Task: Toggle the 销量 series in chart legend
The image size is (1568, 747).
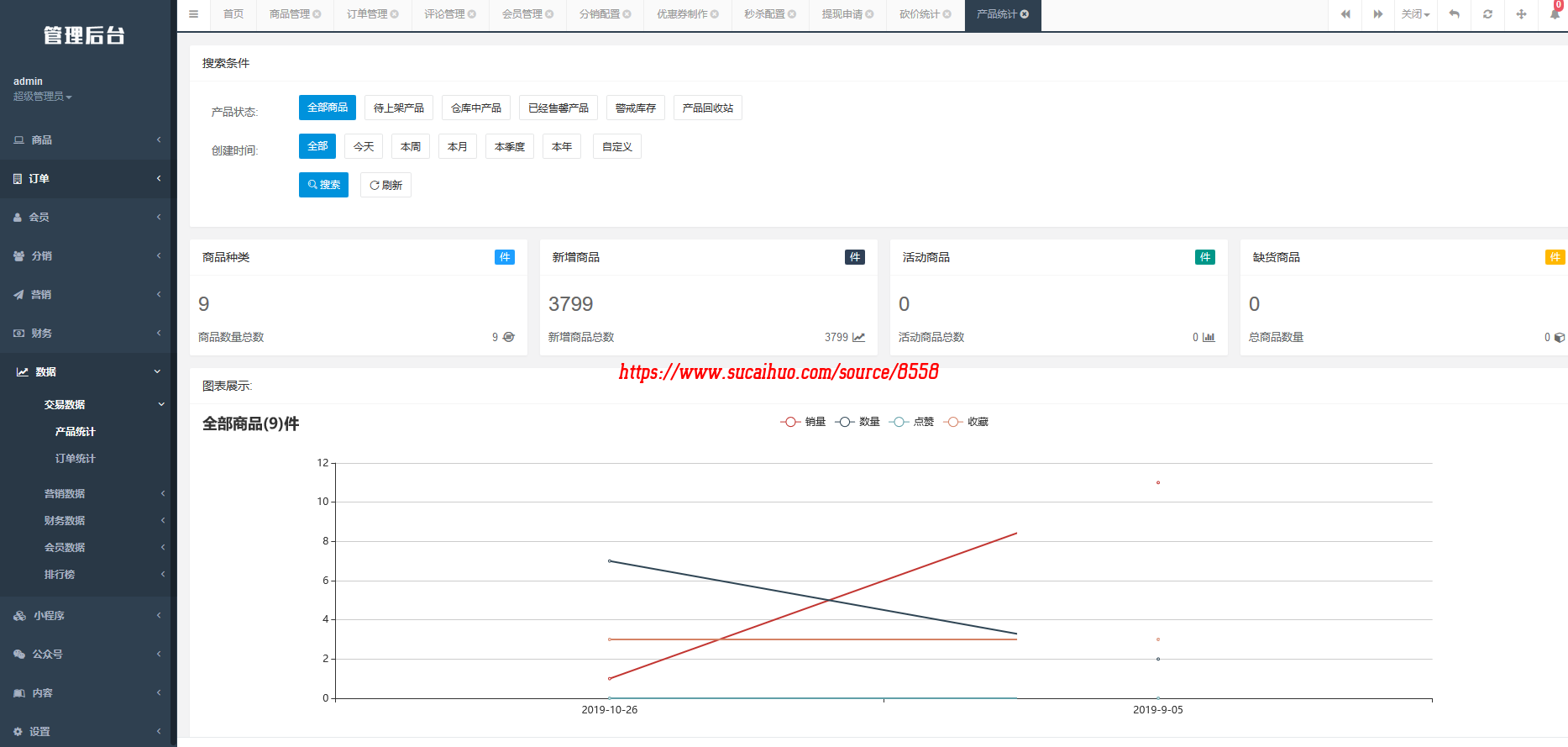Action: pyautogui.click(x=803, y=422)
